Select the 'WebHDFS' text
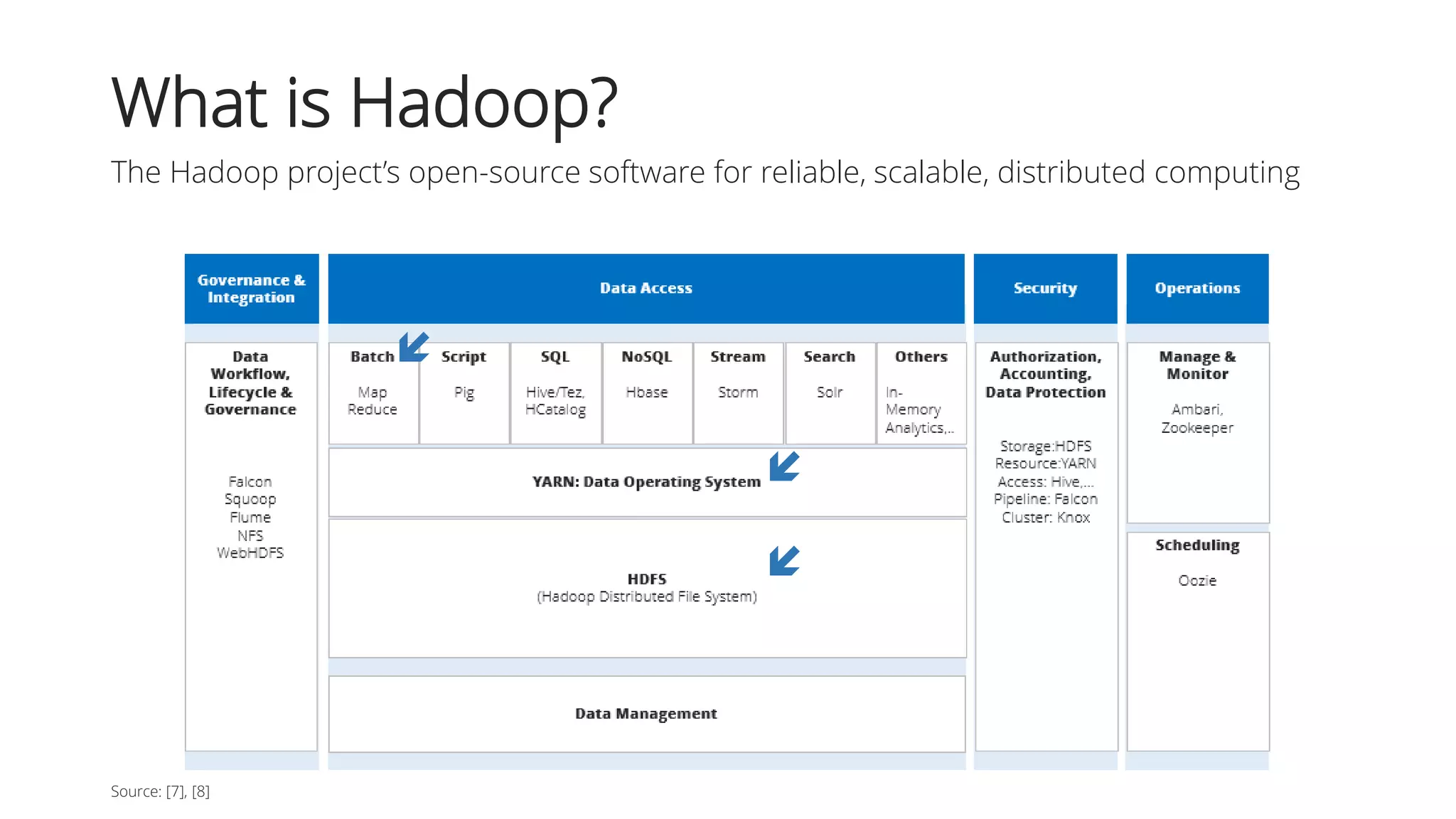The height and width of the screenshot is (819, 1456). (250, 553)
